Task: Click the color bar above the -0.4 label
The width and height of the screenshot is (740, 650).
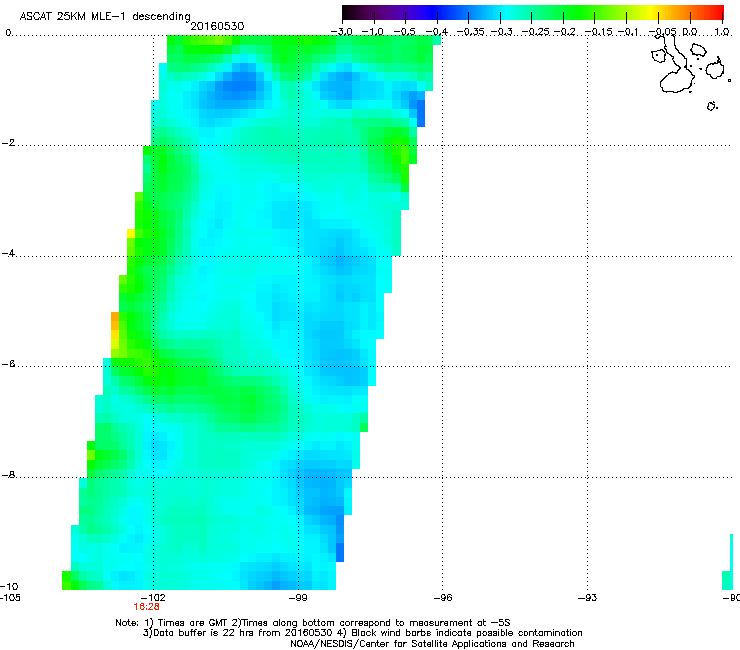Action: [437, 13]
